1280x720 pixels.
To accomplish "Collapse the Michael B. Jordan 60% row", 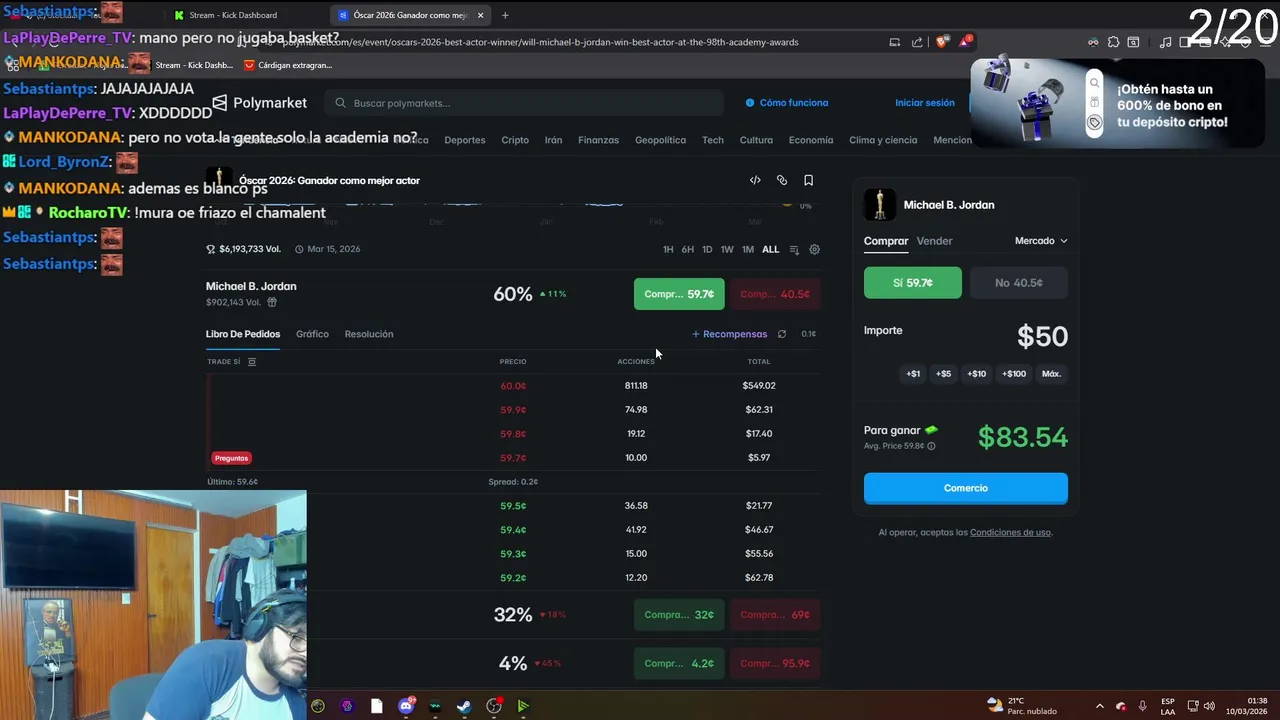I will [x=513, y=294].
